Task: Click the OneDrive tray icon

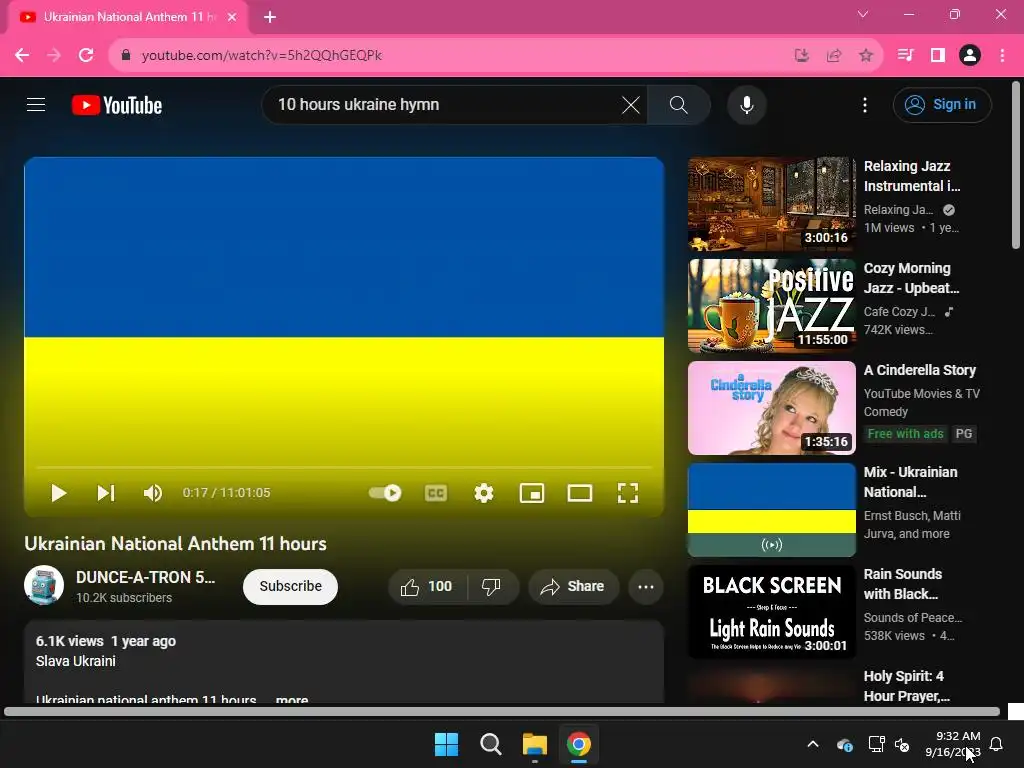Action: pos(844,744)
